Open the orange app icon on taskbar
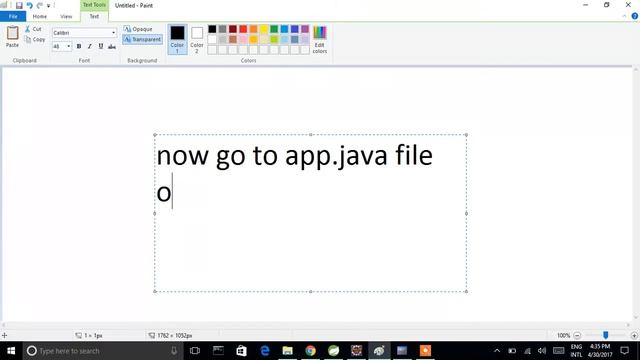This screenshot has width=640, height=360. tap(425, 351)
